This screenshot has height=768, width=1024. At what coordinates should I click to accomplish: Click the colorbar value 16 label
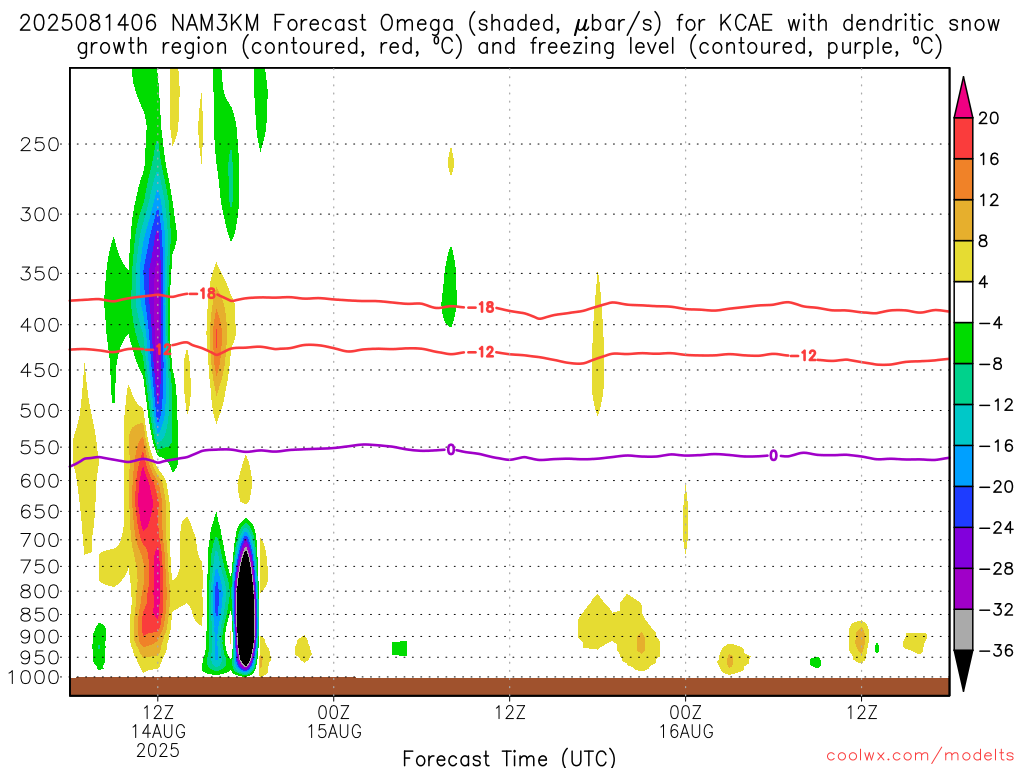click(988, 159)
